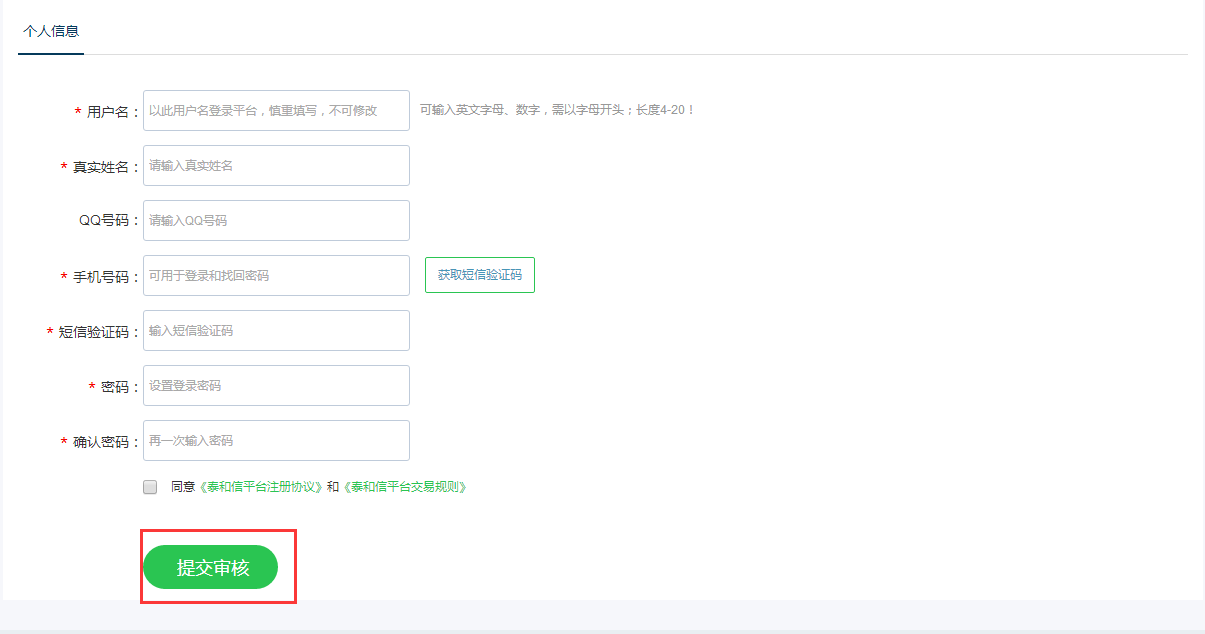The image size is (1205, 634).
Task: Click the 确认密码 label text
Action: point(101,442)
